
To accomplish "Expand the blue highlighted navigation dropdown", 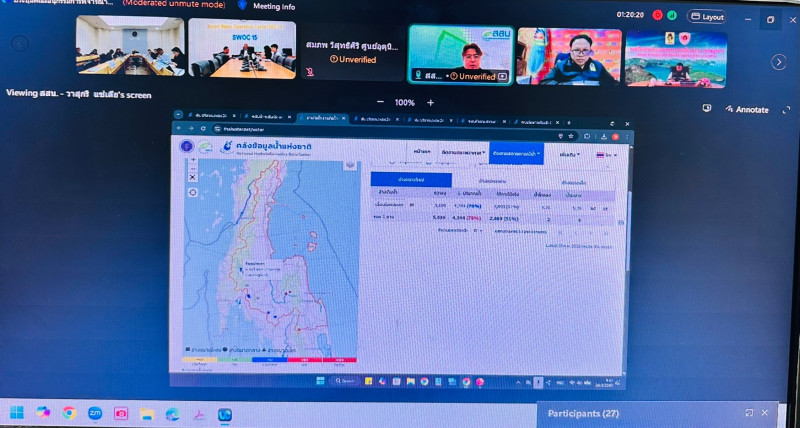I will (x=516, y=154).
